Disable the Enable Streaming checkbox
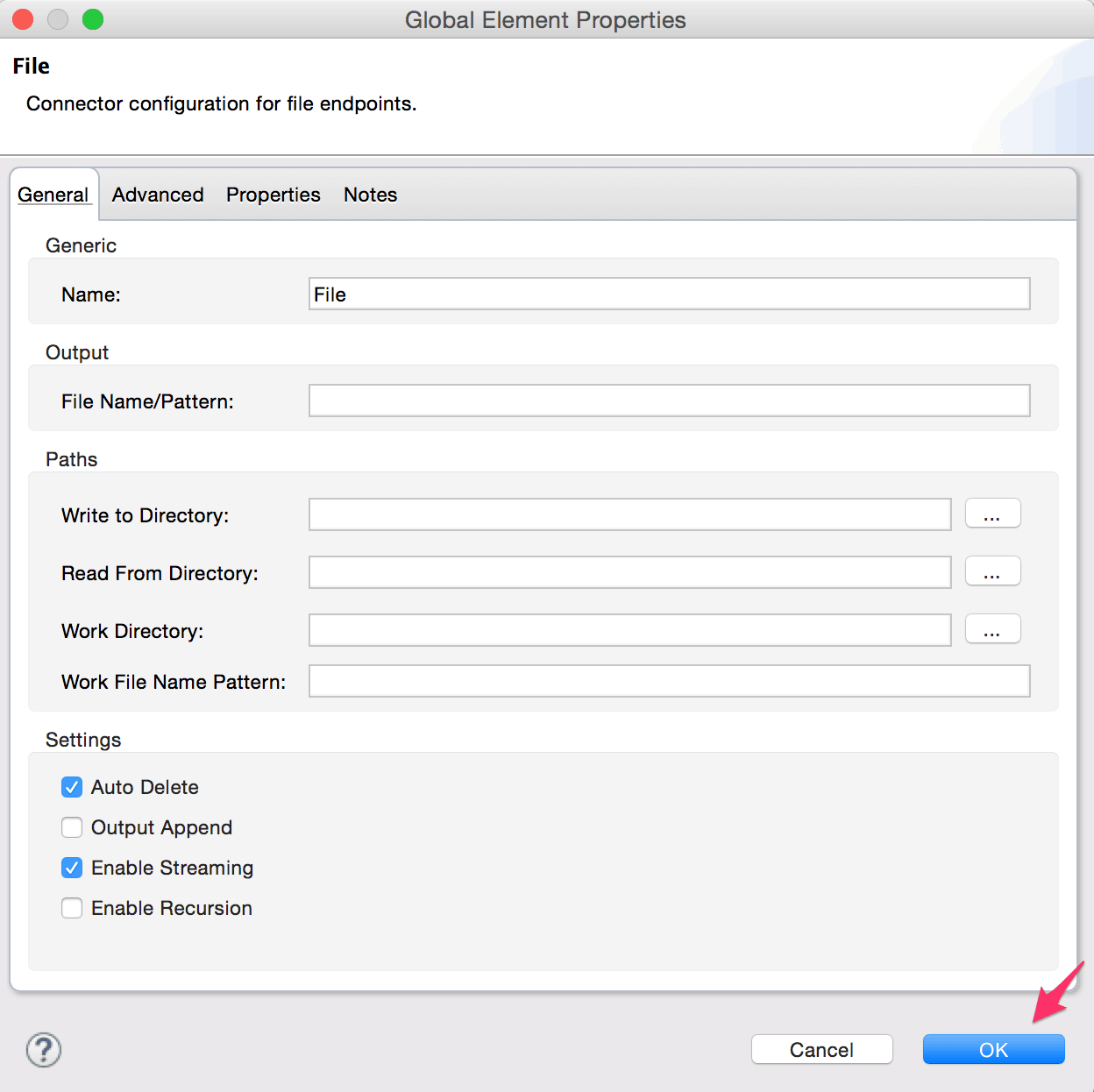This screenshot has height=1092, width=1094. click(x=71, y=868)
